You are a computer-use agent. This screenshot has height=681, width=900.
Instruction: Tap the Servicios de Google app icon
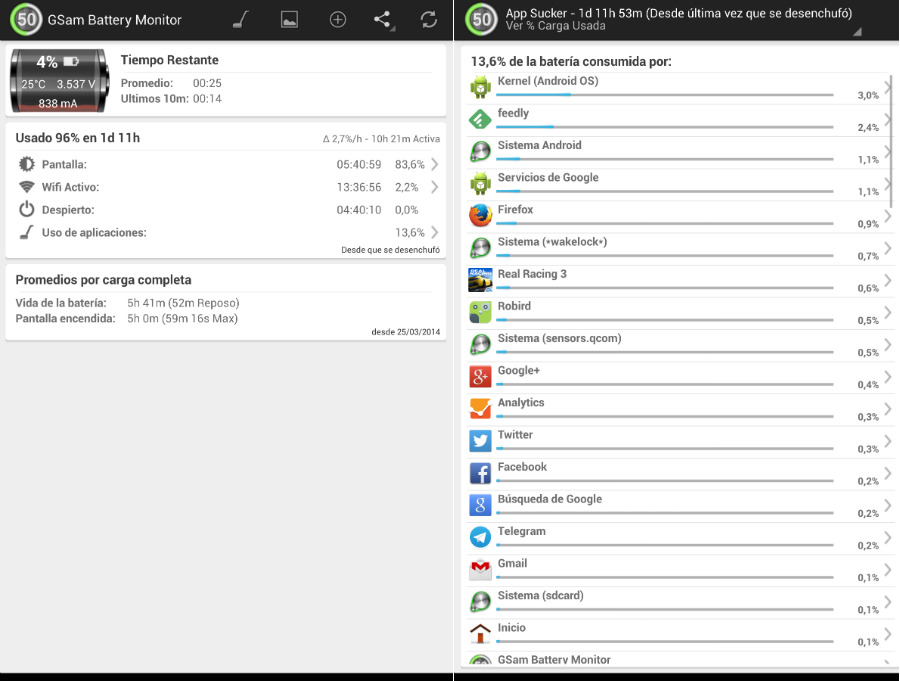pyautogui.click(x=480, y=184)
